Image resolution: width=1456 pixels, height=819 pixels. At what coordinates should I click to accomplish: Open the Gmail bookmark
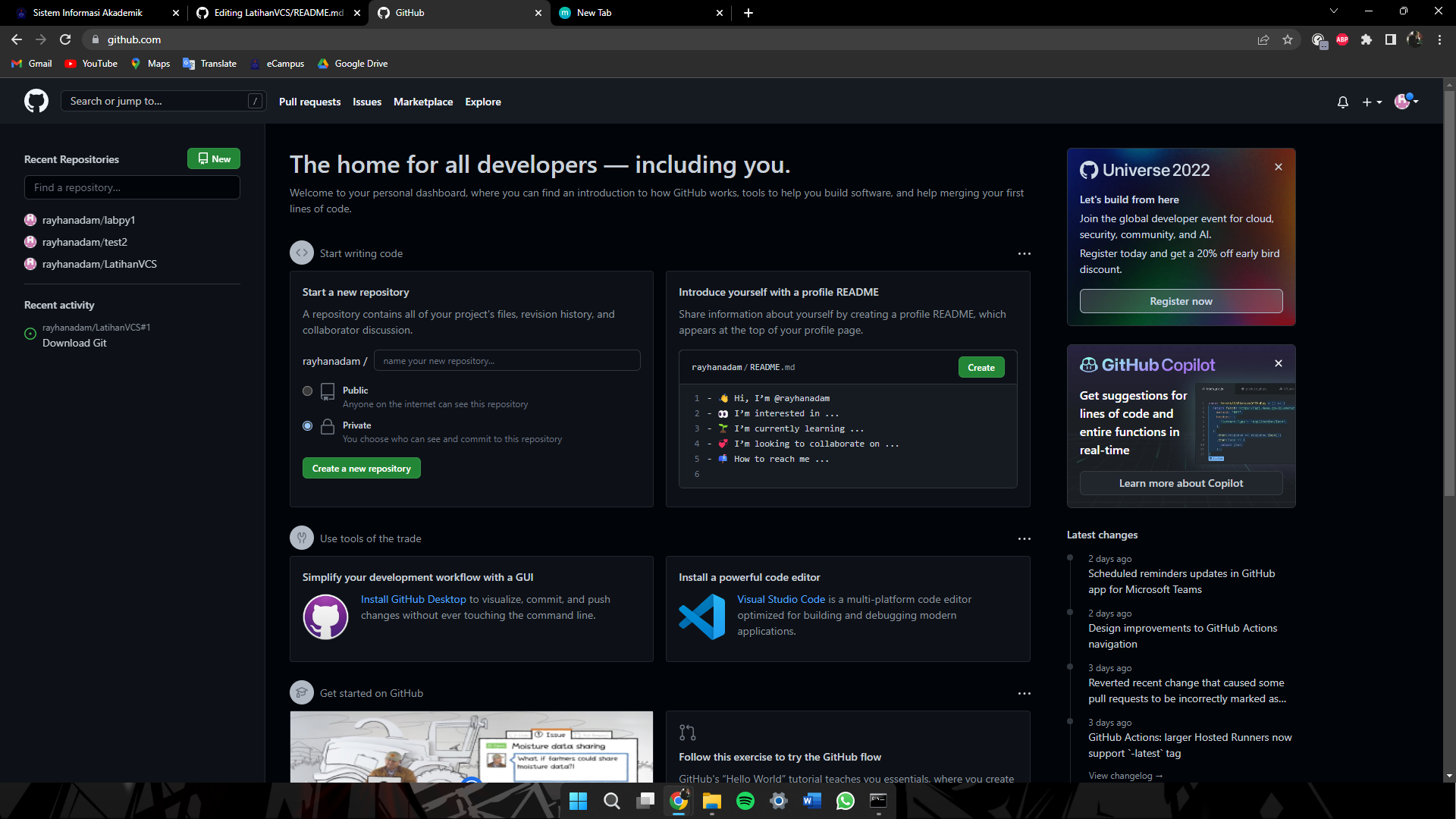pos(32,64)
